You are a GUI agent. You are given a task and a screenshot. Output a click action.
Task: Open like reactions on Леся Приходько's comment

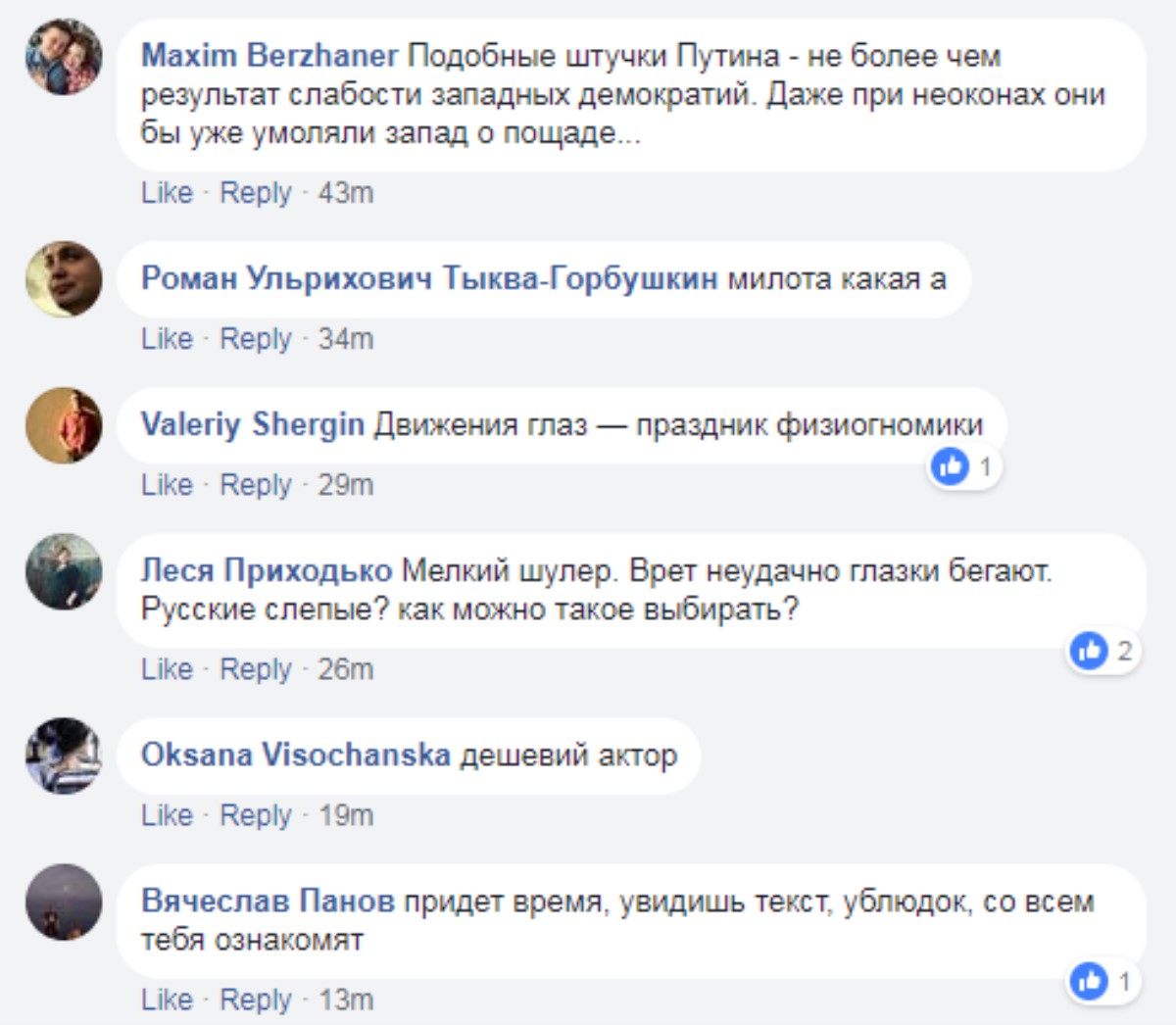pos(1089,651)
